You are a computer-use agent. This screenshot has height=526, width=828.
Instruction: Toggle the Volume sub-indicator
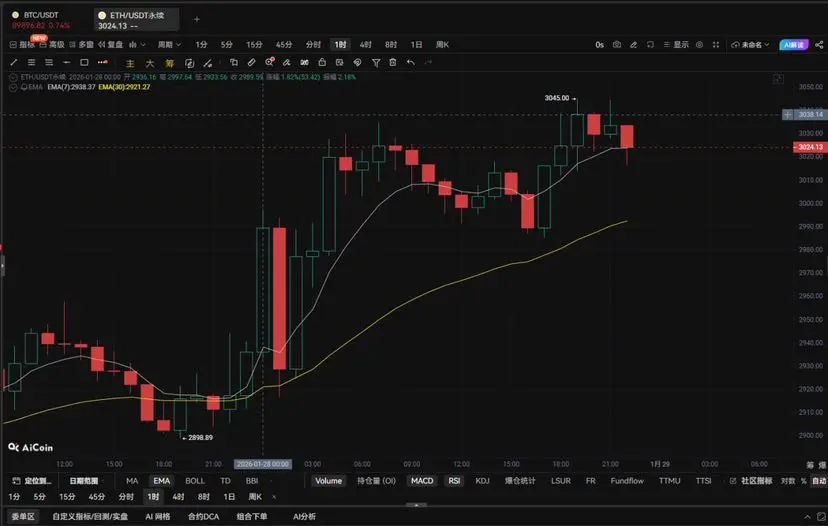point(328,481)
